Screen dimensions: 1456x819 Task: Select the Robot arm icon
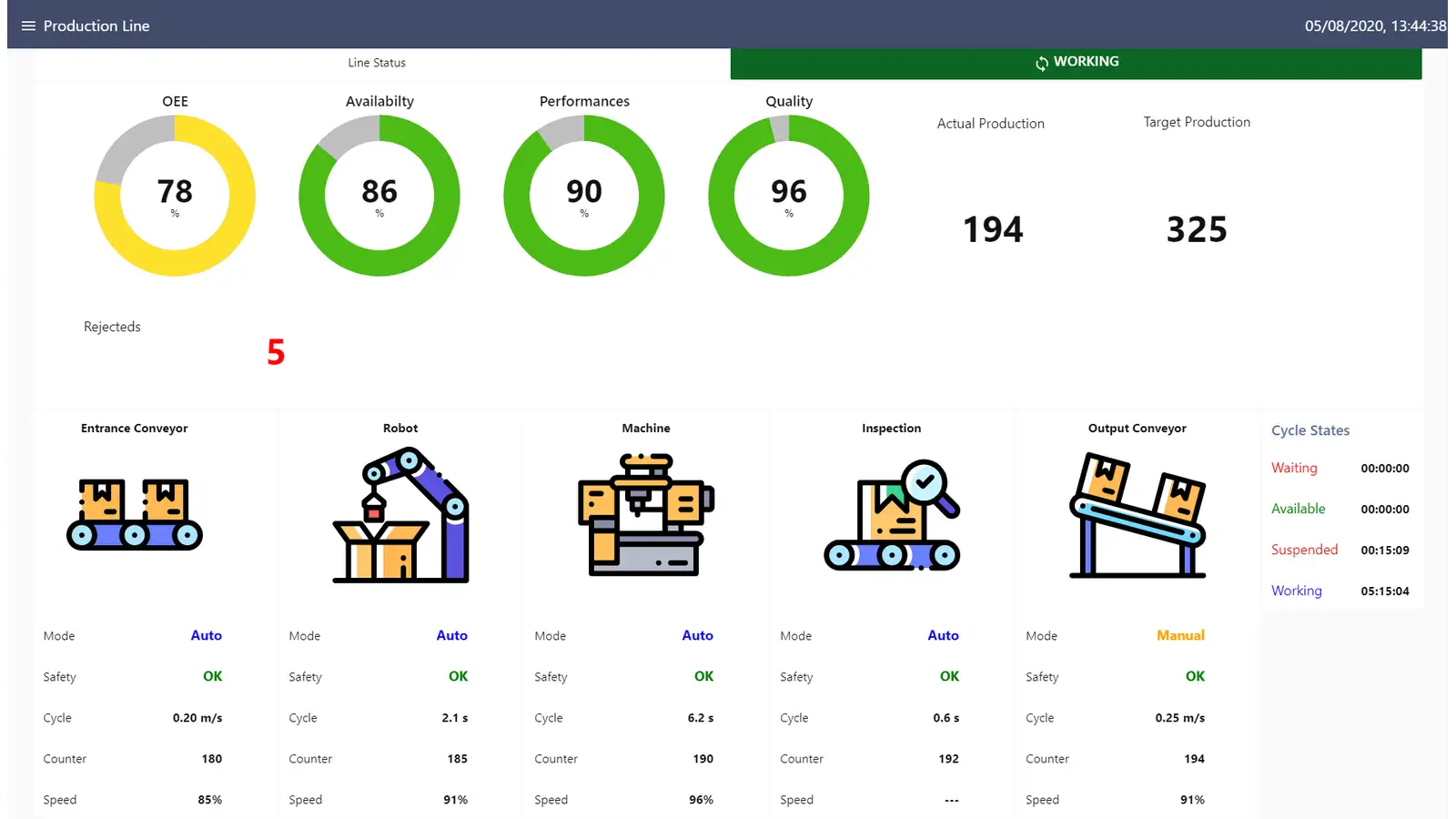point(400,514)
